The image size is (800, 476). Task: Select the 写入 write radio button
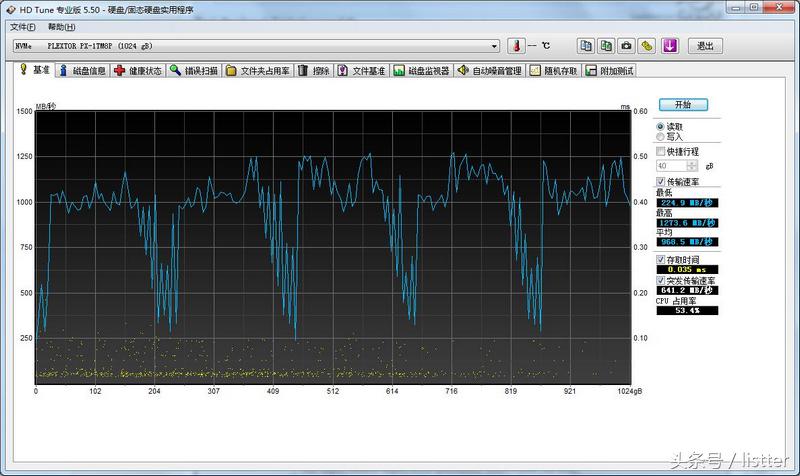pyautogui.click(x=661, y=137)
